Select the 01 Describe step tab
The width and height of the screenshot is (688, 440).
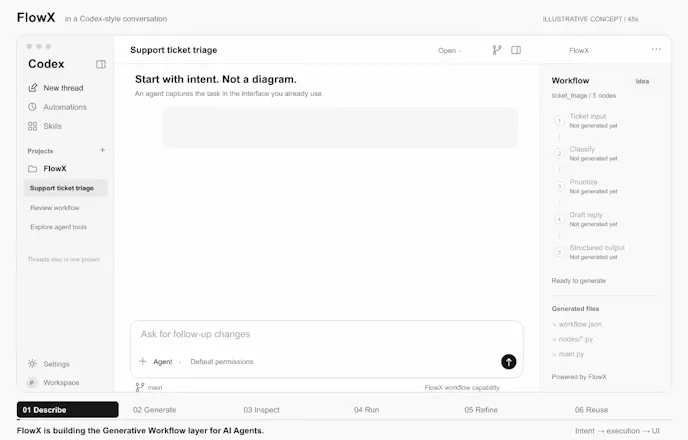68,410
